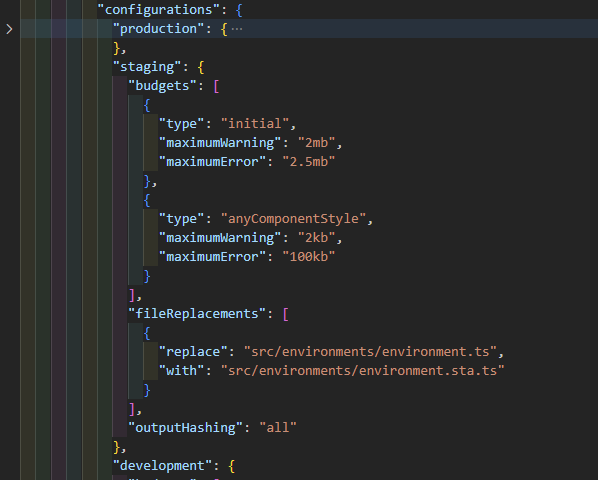This screenshot has height=480, width=598.
Task: Click the "anyComponentStyle" value
Action: [293, 219]
